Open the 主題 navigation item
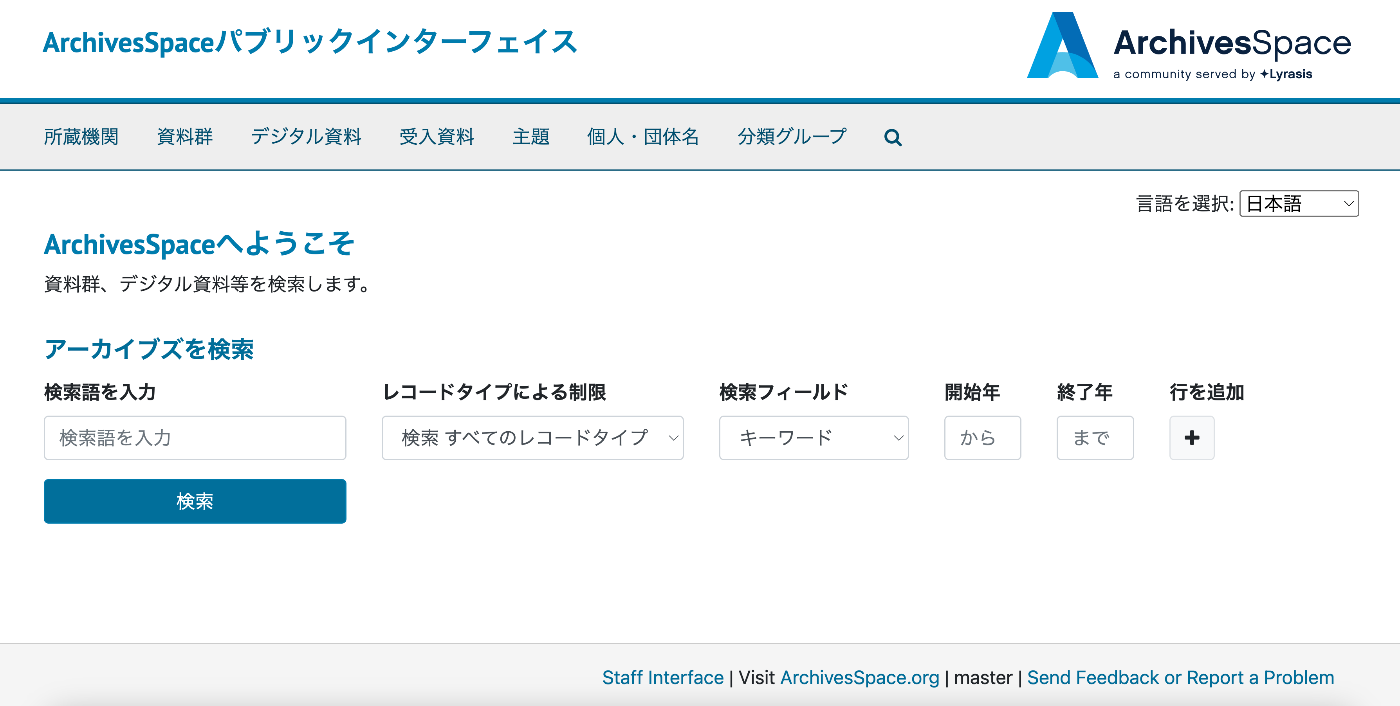 (x=531, y=137)
